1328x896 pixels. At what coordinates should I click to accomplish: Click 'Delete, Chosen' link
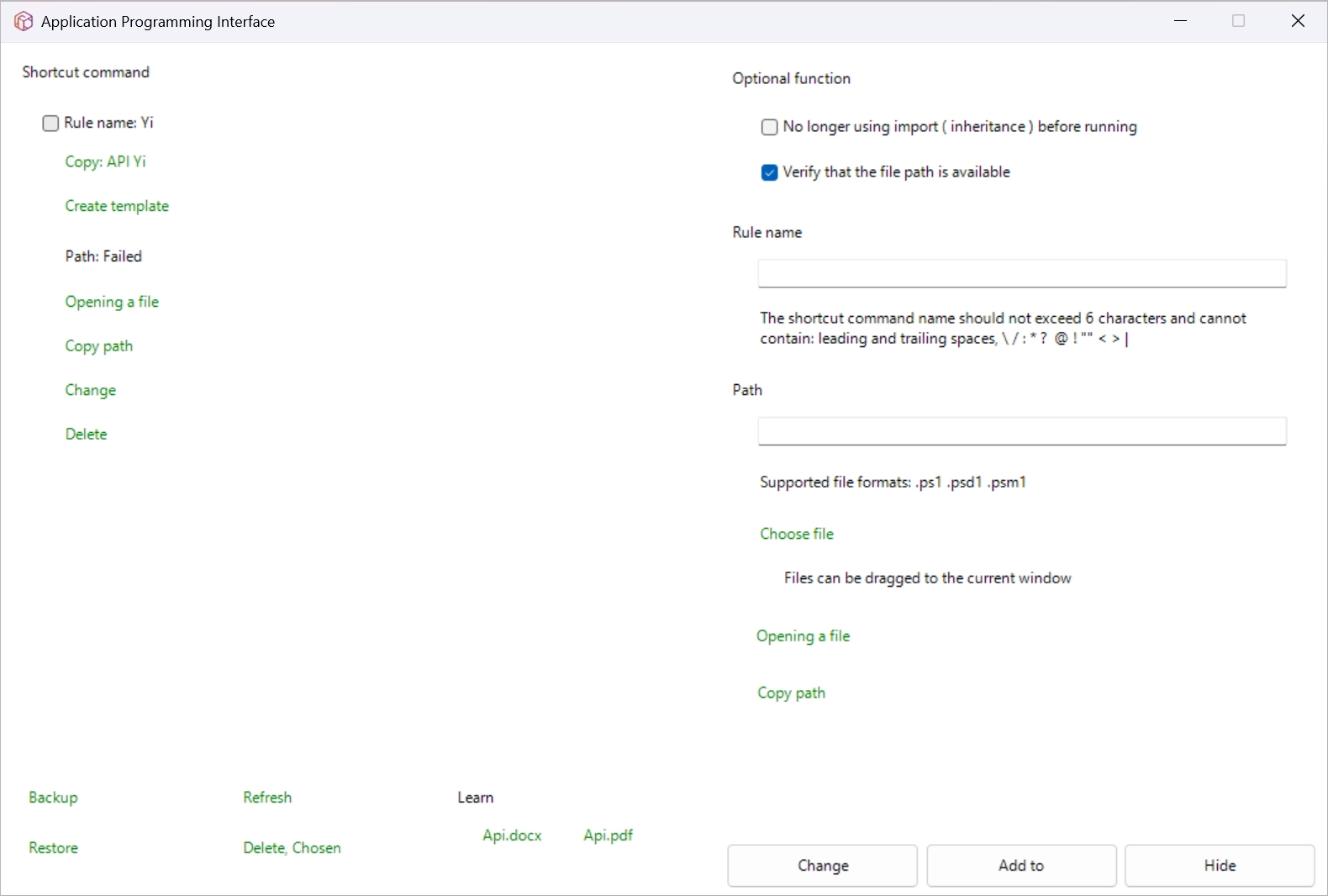(x=292, y=847)
